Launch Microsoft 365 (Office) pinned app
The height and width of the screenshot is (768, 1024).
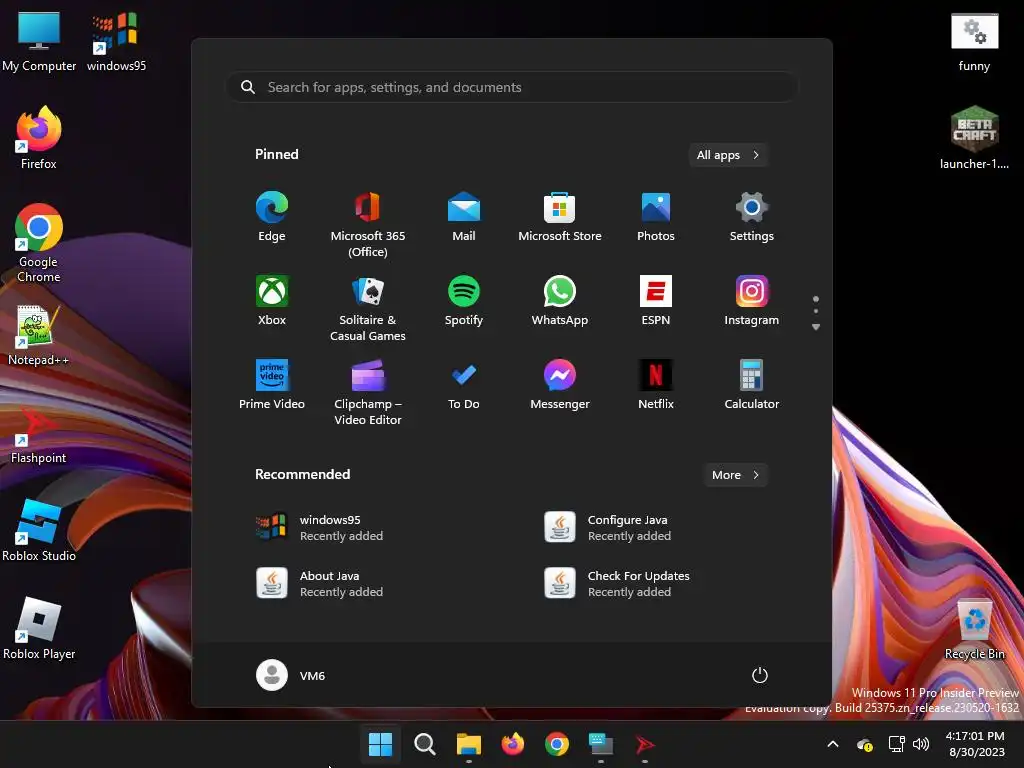click(368, 226)
